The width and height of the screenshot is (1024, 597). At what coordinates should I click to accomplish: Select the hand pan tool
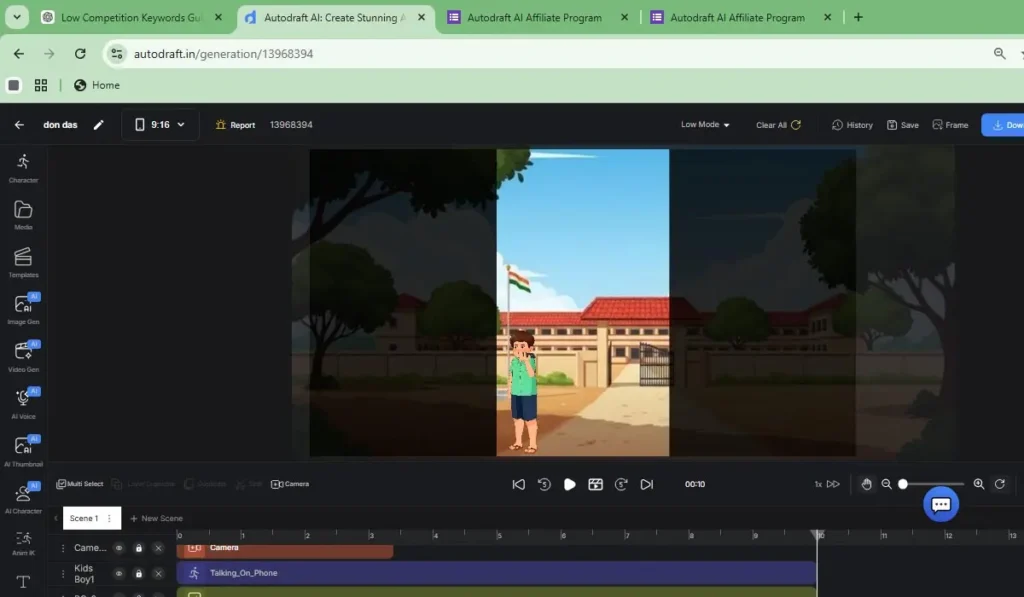click(x=866, y=484)
